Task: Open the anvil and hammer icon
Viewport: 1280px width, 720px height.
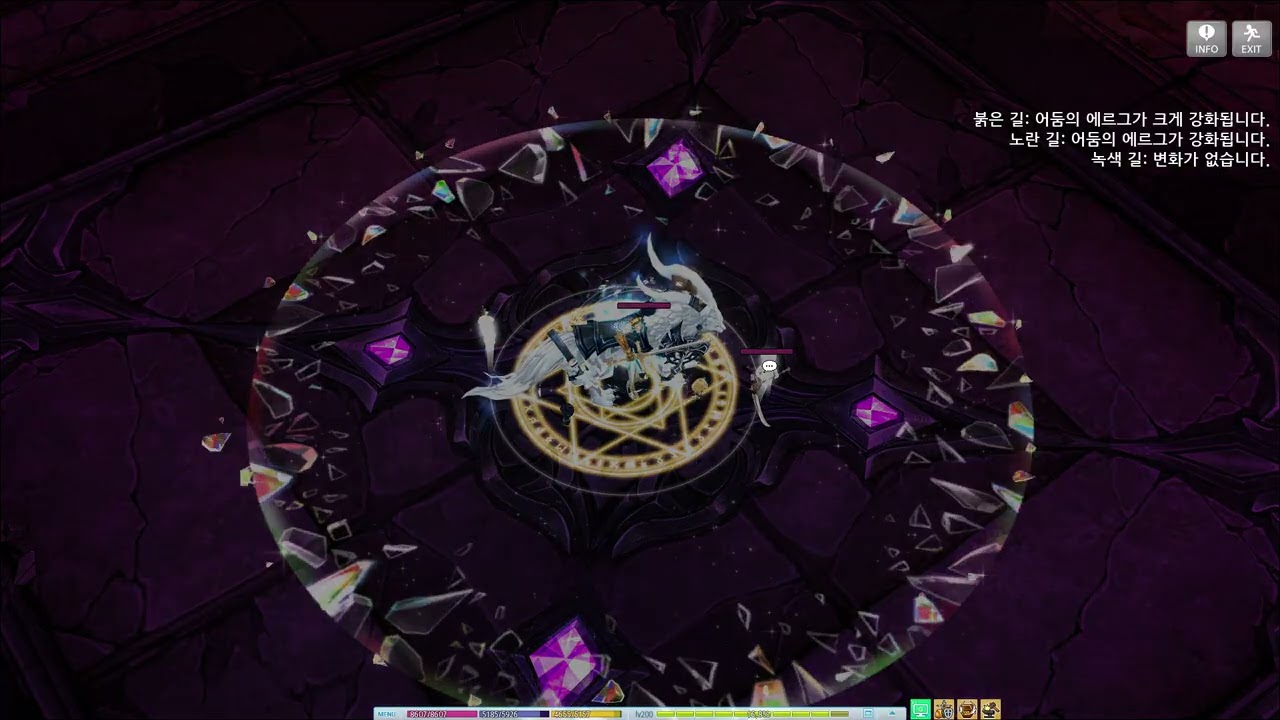Action: tap(990, 710)
